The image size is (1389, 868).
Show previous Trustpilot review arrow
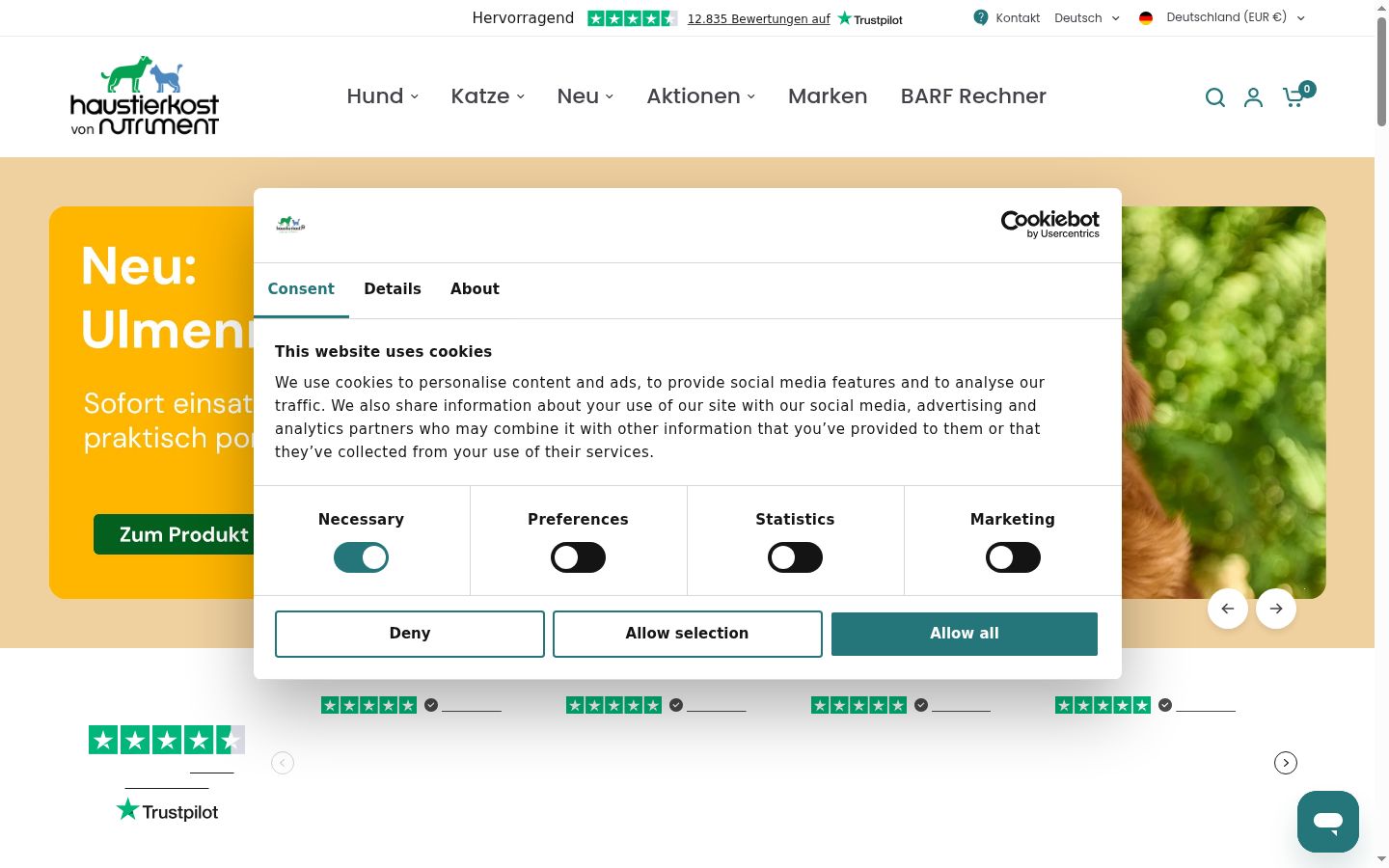(x=283, y=763)
